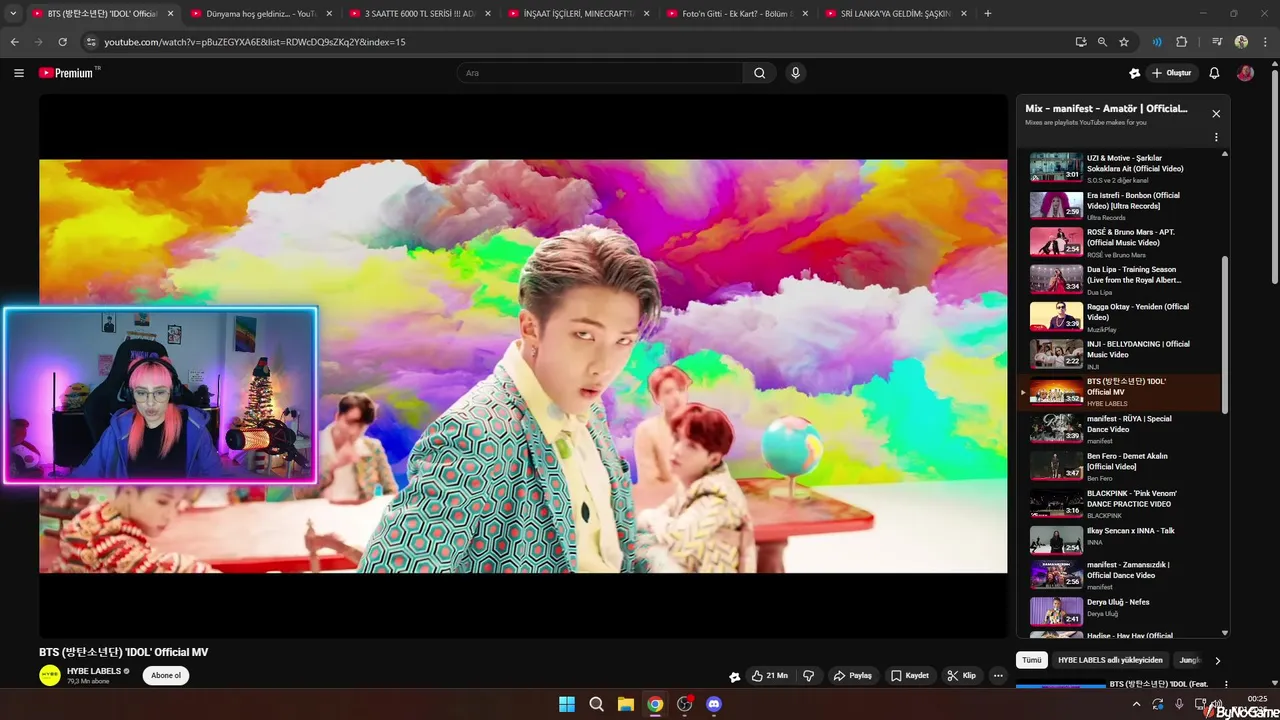
Task: Close the Mix playlist panel
Action: (1216, 114)
